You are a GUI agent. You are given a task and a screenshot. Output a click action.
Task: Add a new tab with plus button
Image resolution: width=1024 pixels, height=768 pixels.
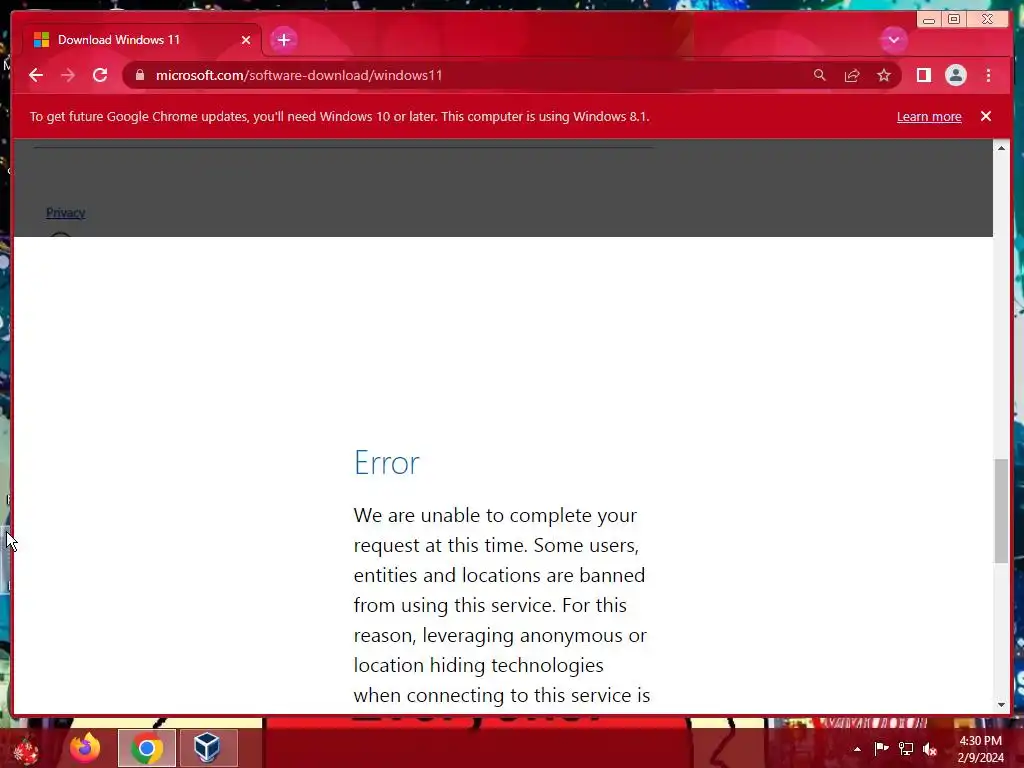click(283, 40)
